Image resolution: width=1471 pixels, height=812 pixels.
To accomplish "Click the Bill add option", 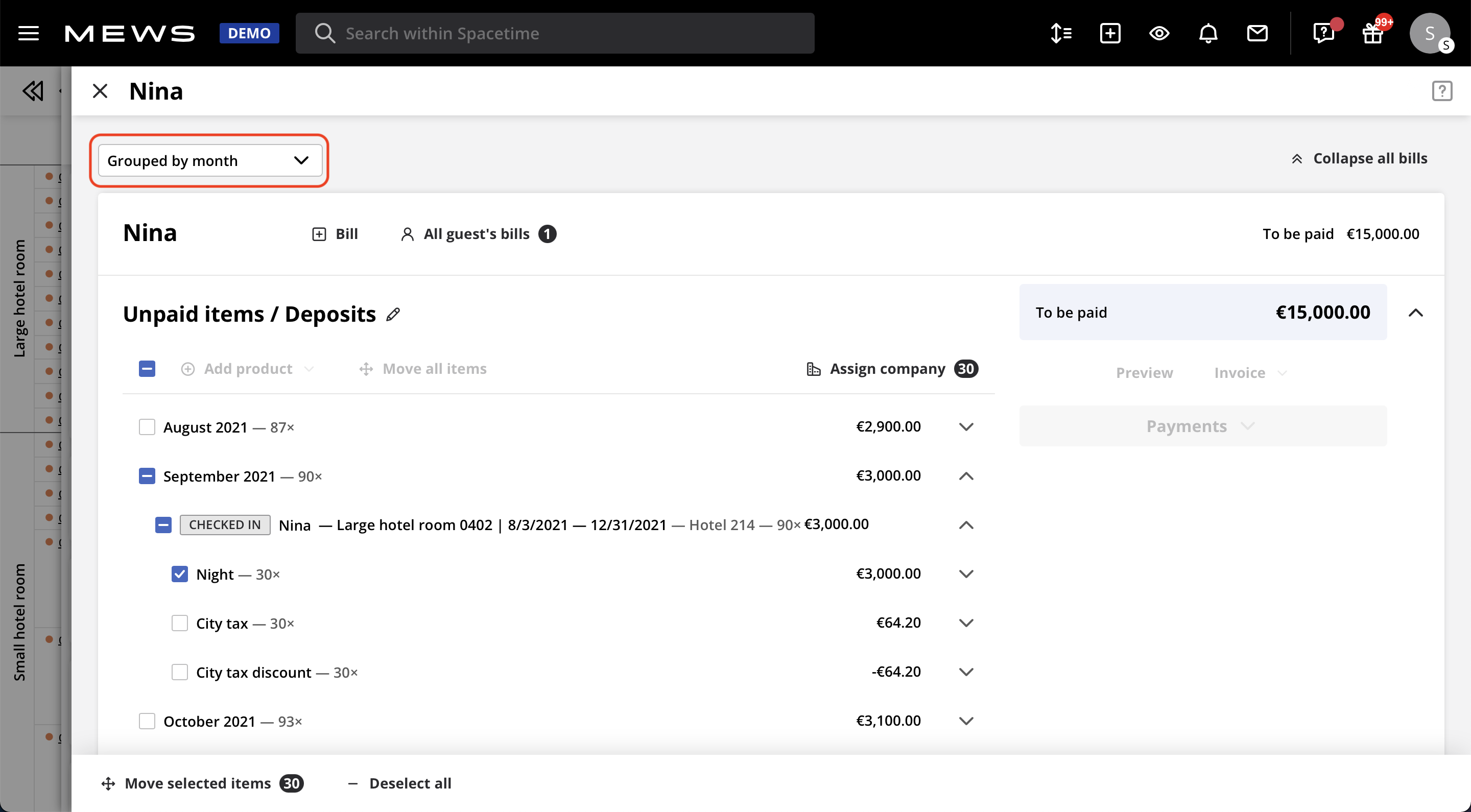I will click(x=335, y=234).
